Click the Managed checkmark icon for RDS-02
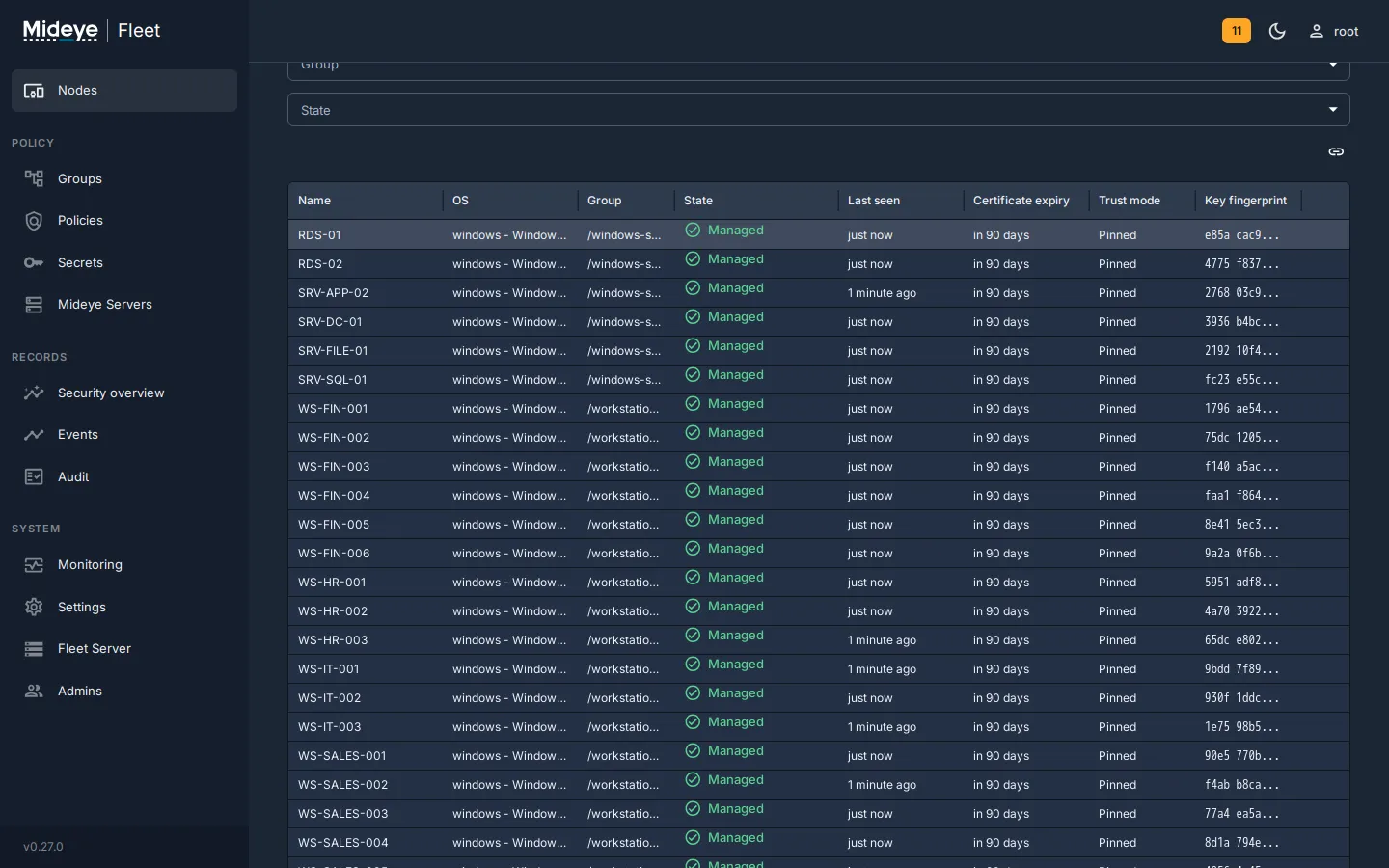This screenshot has height=868, width=1389. 693,259
